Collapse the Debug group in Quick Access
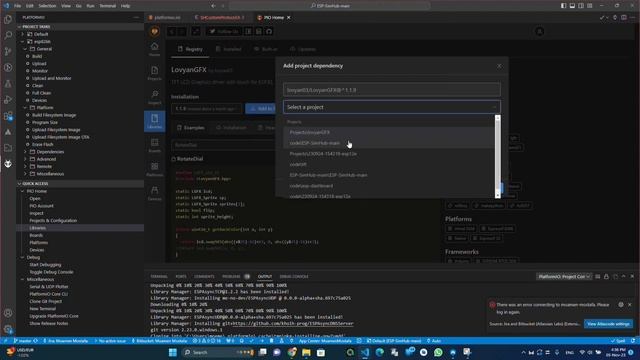 coord(23,257)
